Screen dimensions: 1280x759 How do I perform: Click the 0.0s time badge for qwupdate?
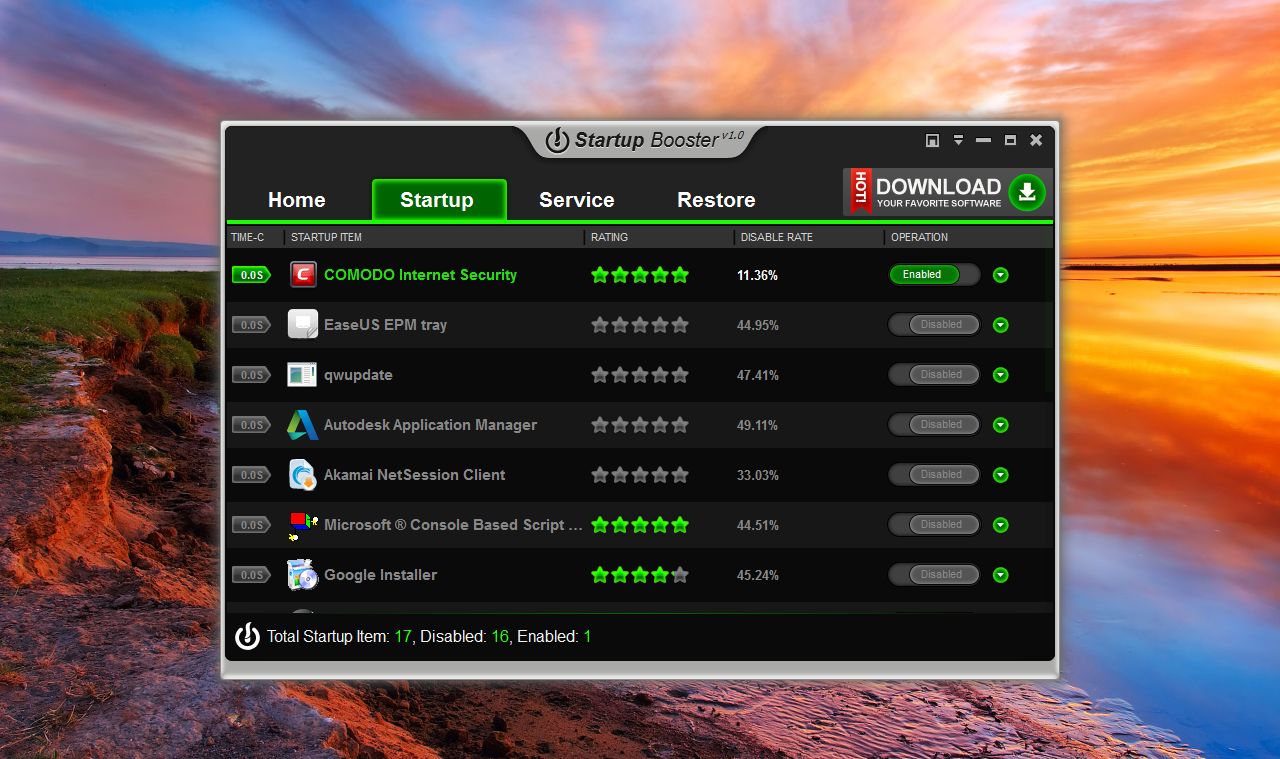pyautogui.click(x=251, y=375)
